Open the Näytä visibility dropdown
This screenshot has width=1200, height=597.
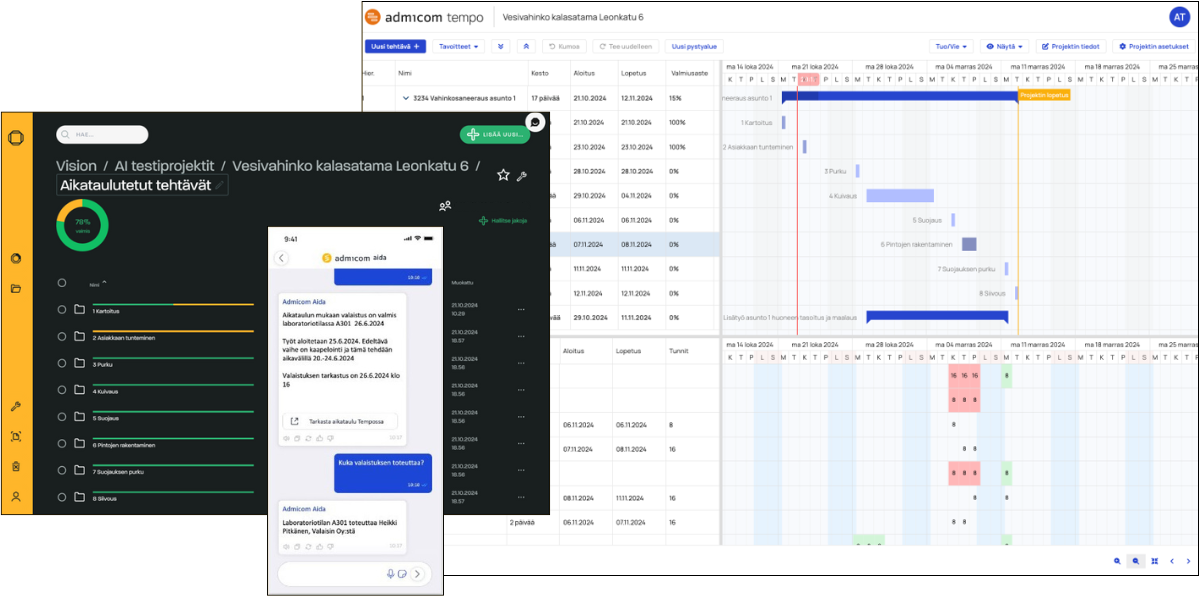[1004, 46]
